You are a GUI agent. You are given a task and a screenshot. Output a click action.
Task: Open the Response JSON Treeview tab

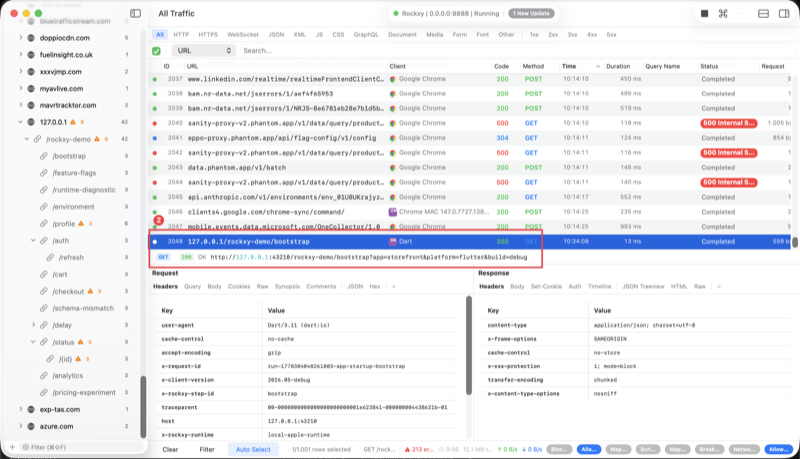(x=643, y=287)
